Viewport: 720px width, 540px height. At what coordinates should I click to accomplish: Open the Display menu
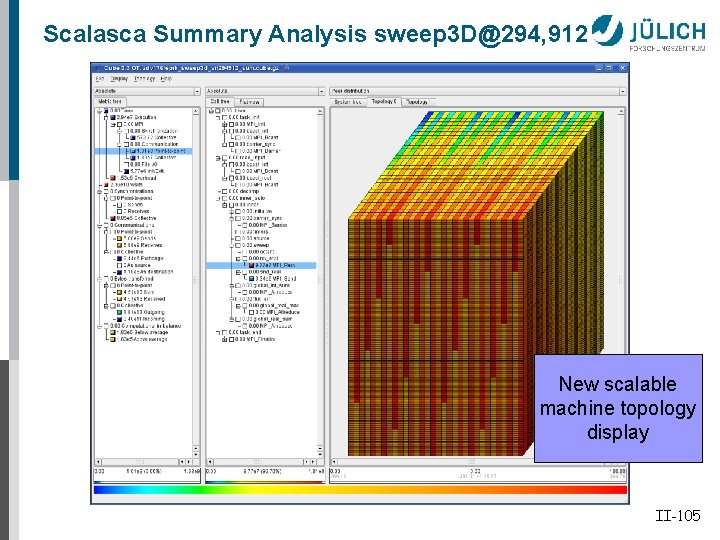119,79
